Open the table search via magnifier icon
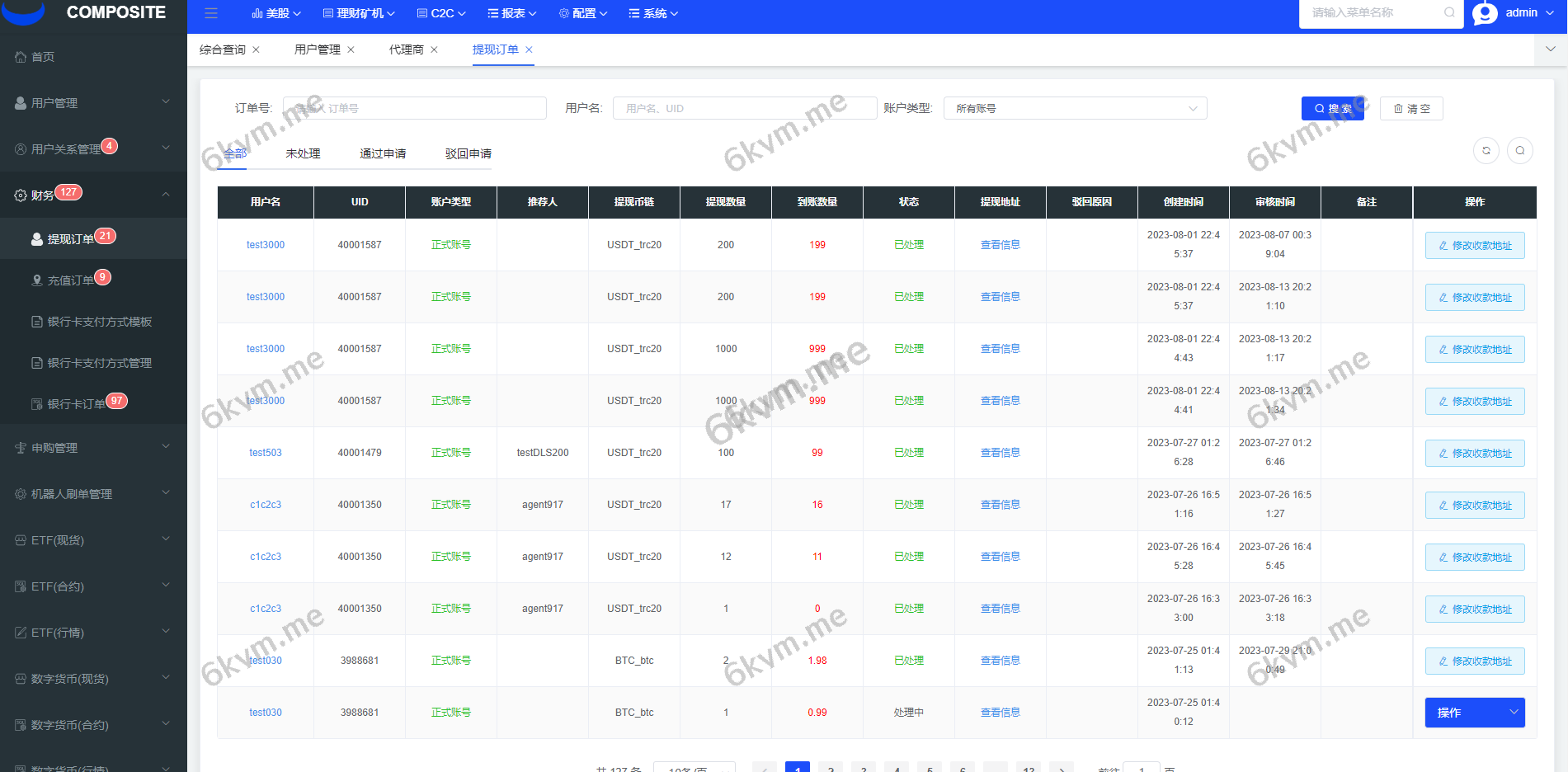The image size is (1568, 772). click(x=1520, y=151)
